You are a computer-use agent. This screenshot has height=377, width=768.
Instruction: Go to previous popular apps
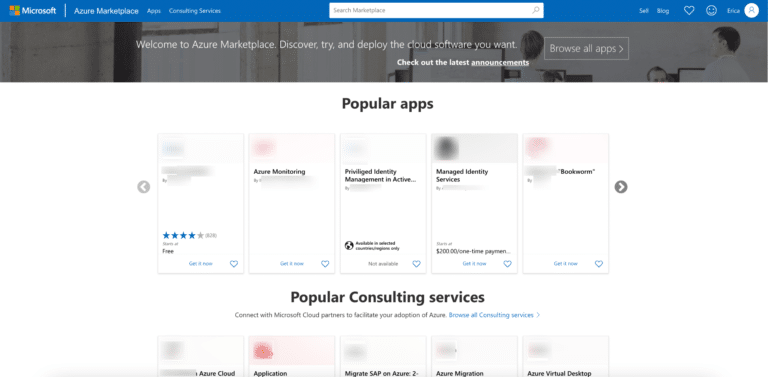tap(144, 187)
